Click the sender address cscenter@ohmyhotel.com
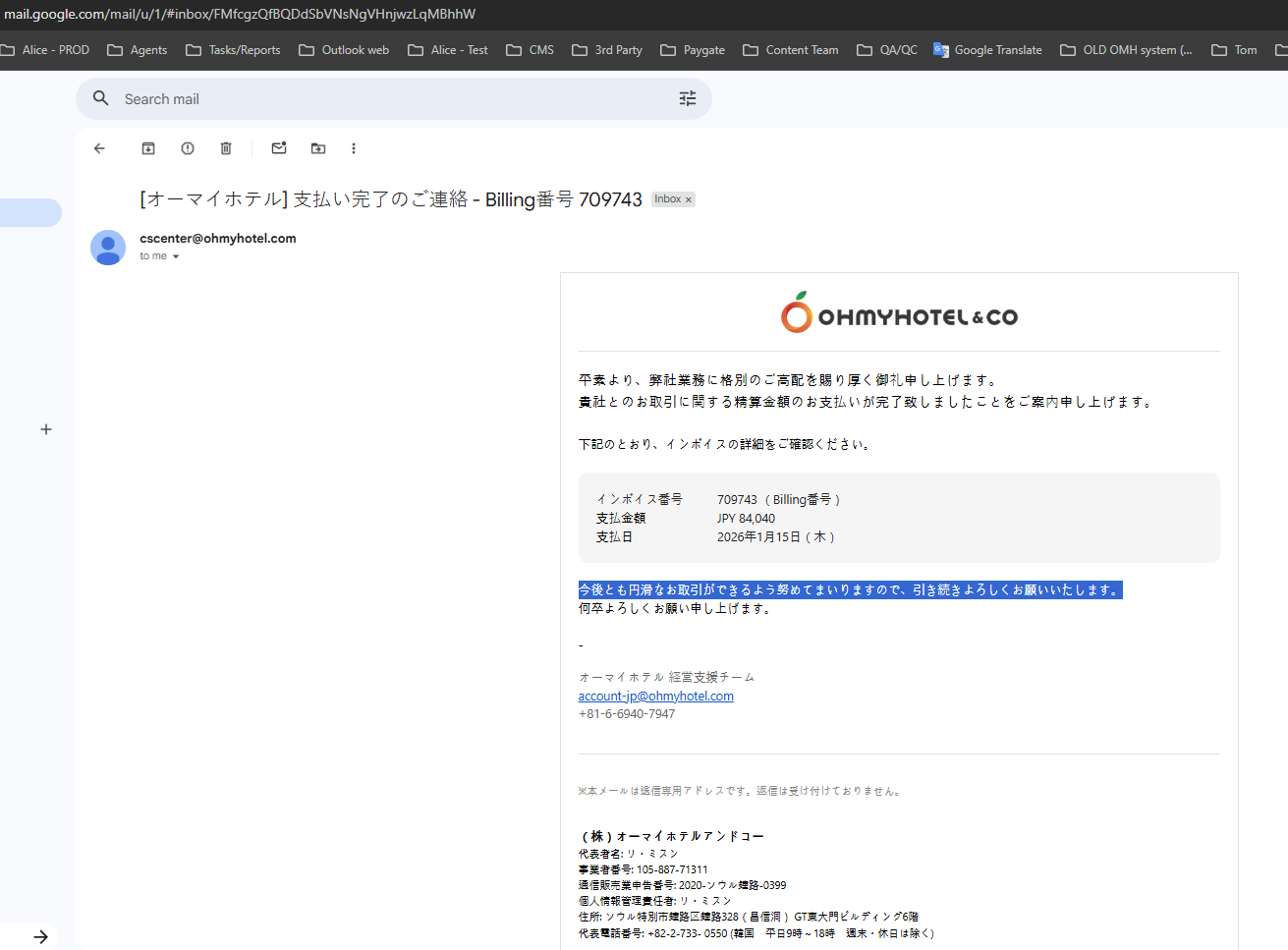The image size is (1288, 950). click(x=218, y=238)
